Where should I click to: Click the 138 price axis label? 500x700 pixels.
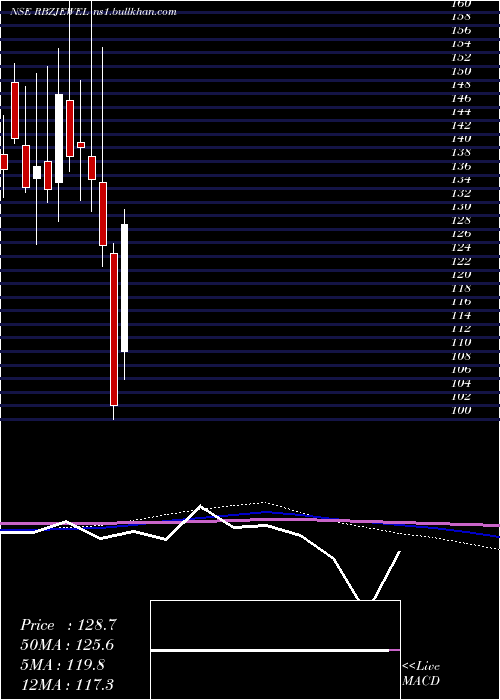point(461,152)
